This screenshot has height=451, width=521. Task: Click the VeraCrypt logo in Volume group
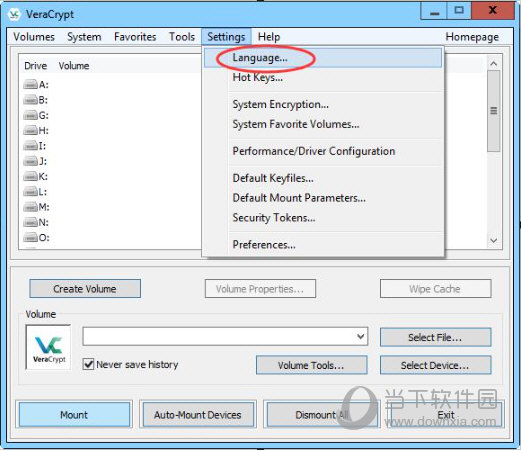[x=49, y=347]
